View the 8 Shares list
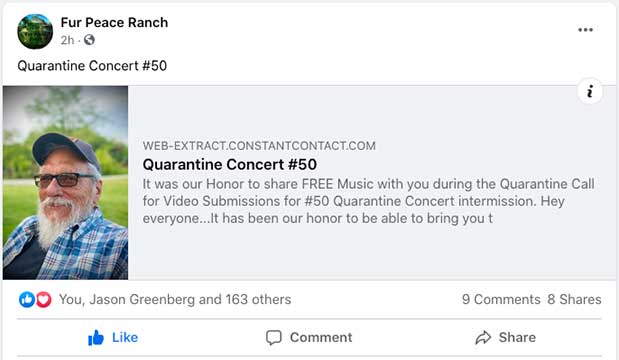The width and height of the screenshot is (619, 360). click(x=574, y=299)
